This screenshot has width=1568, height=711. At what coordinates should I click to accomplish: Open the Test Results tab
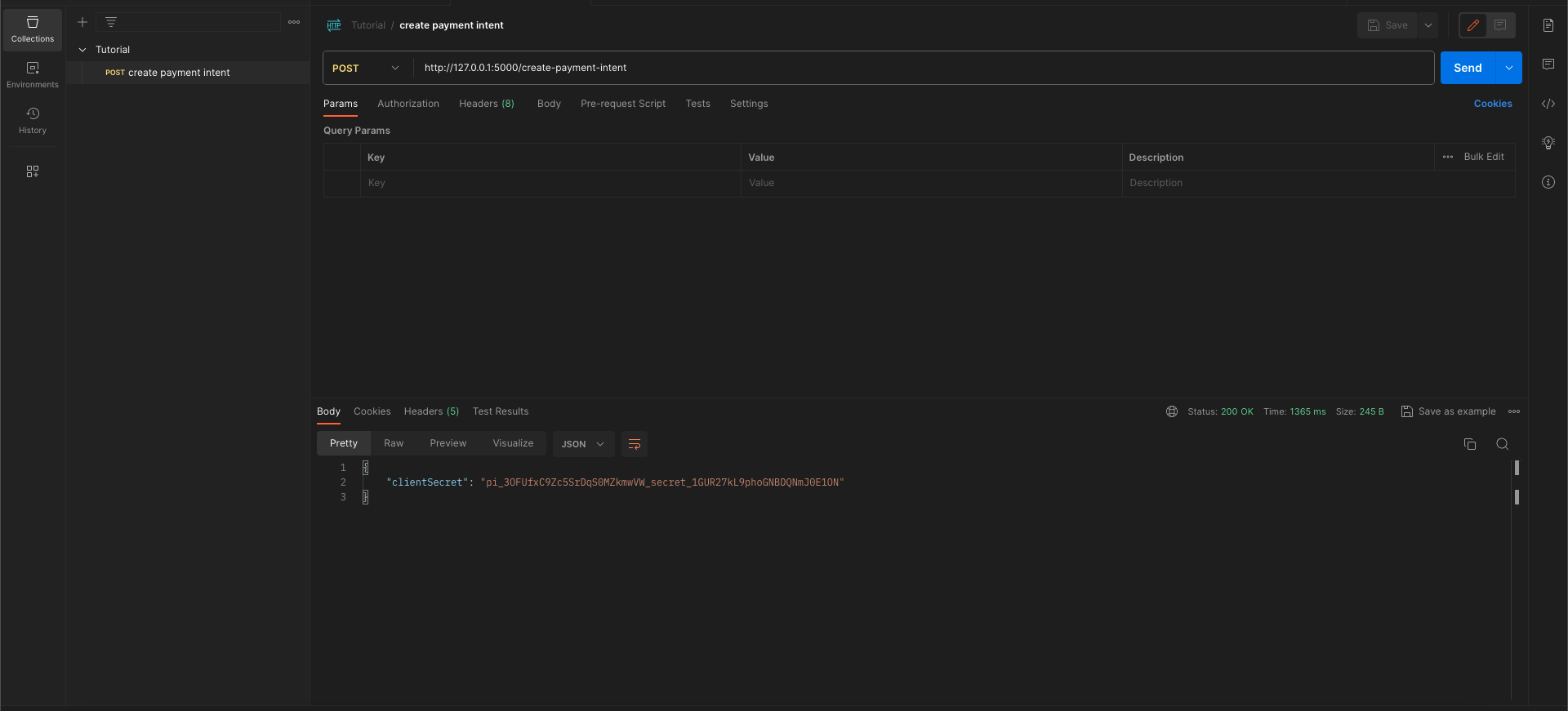click(501, 411)
